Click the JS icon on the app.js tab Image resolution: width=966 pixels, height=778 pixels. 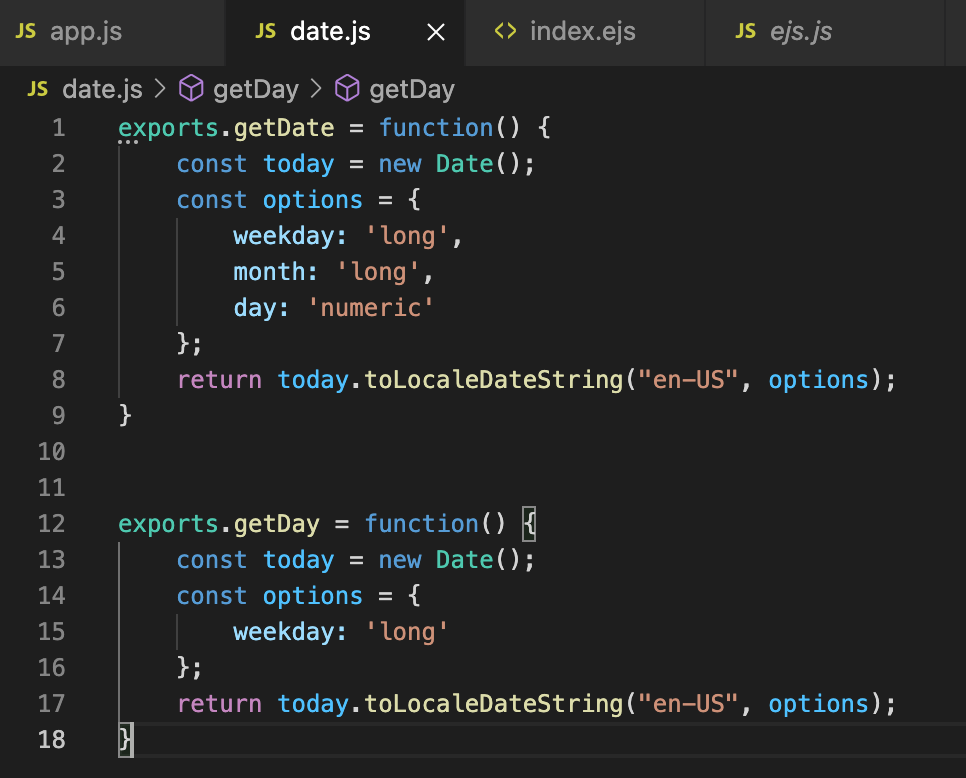pyautogui.click(x=25, y=31)
